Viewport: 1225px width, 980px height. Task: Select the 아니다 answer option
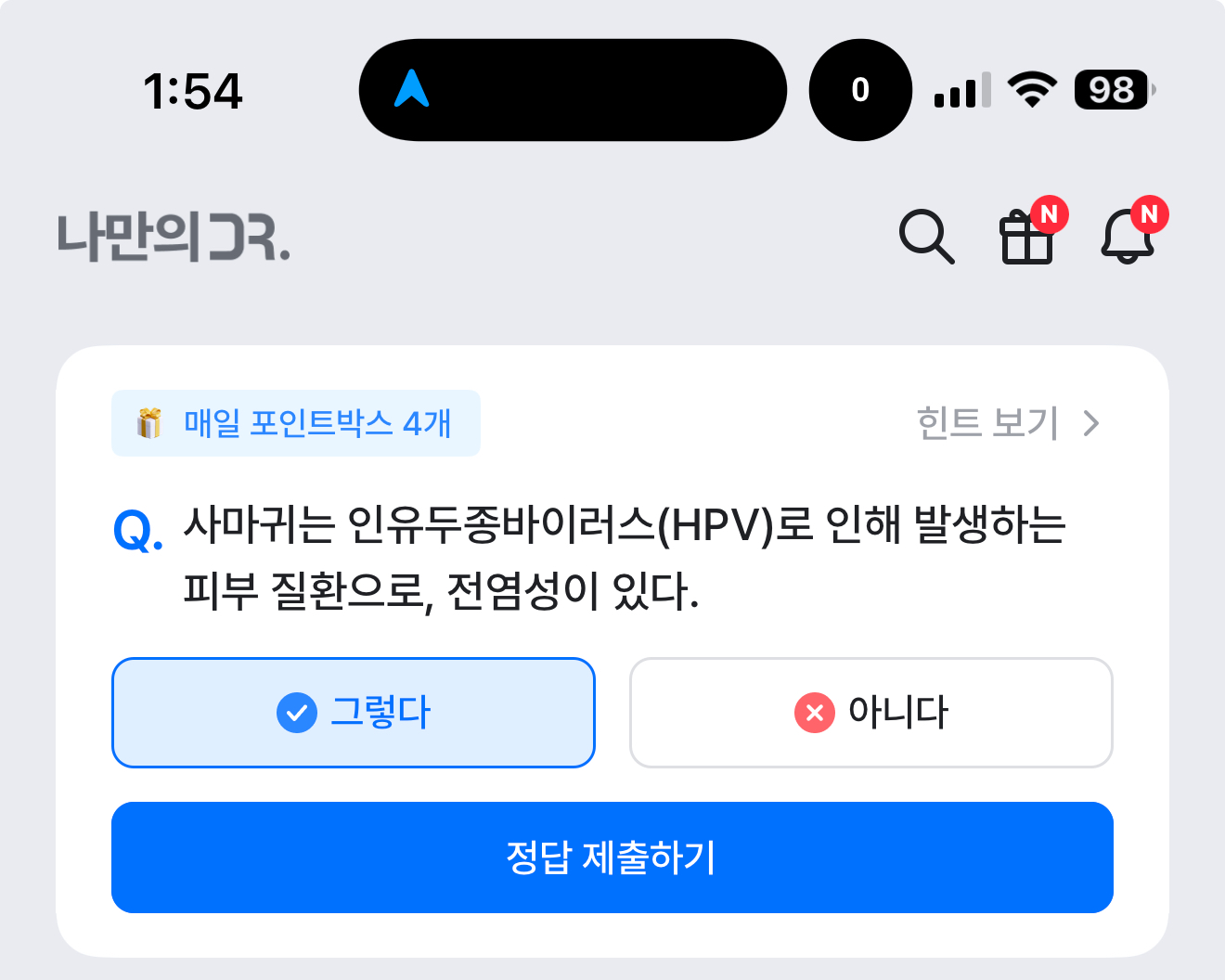(x=870, y=713)
